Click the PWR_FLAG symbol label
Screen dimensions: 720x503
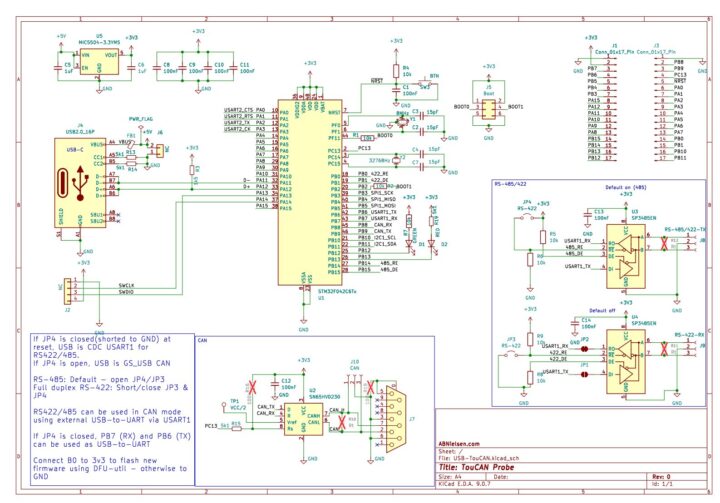coord(141,119)
